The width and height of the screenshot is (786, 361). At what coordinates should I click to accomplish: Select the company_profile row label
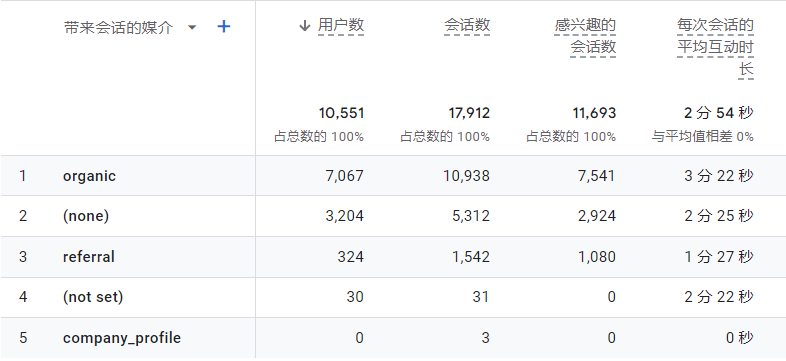click(x=122, y=338)
